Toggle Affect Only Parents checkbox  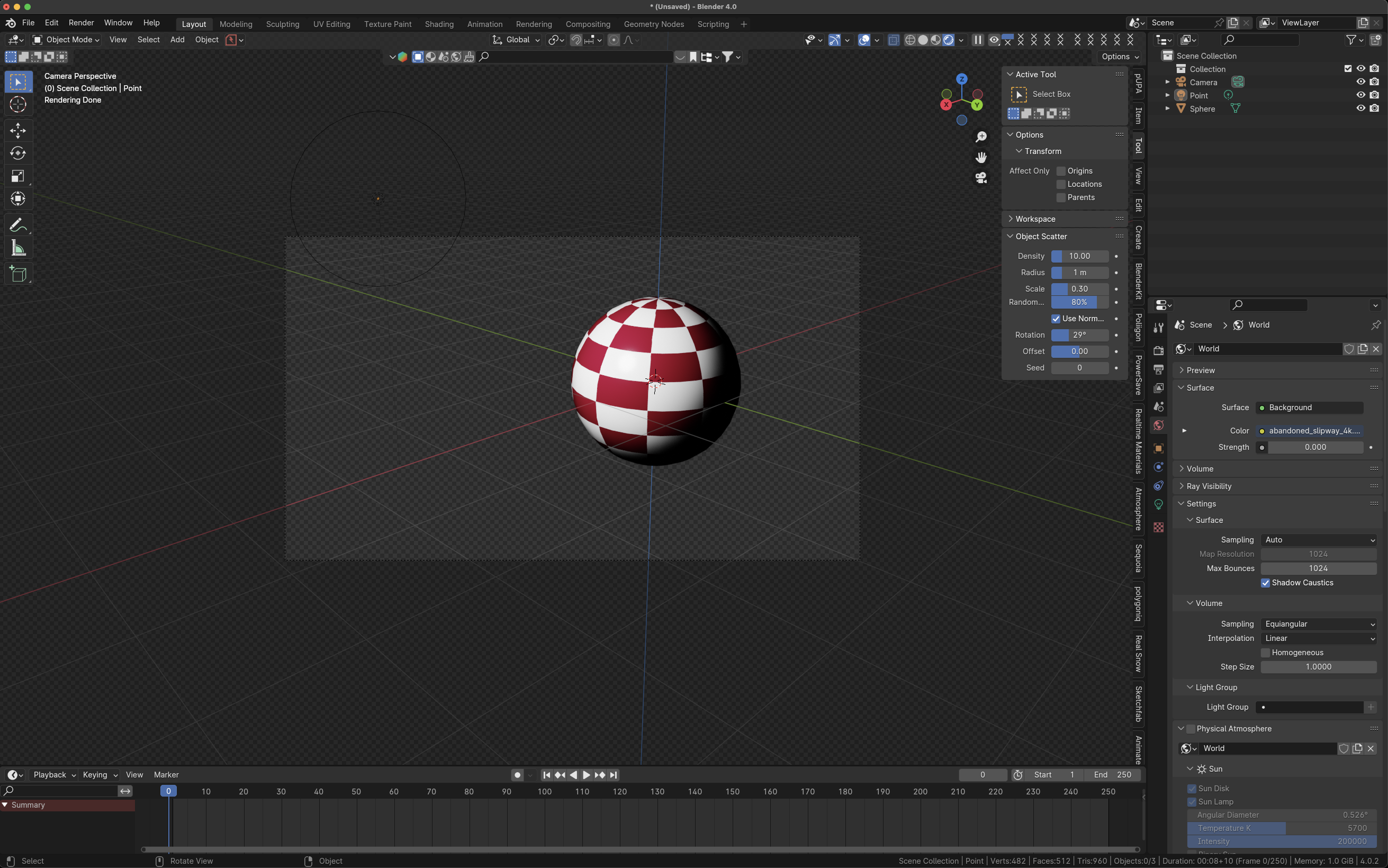(1061, 197)
